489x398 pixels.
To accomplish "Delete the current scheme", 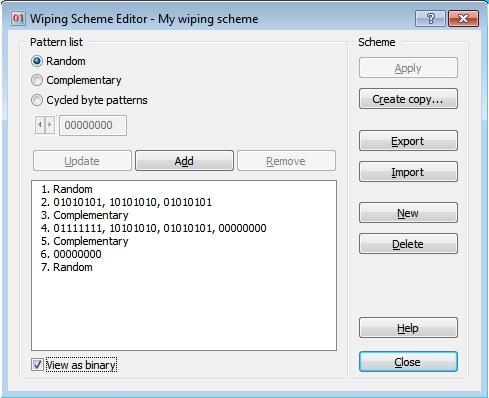I will (408, 244).
